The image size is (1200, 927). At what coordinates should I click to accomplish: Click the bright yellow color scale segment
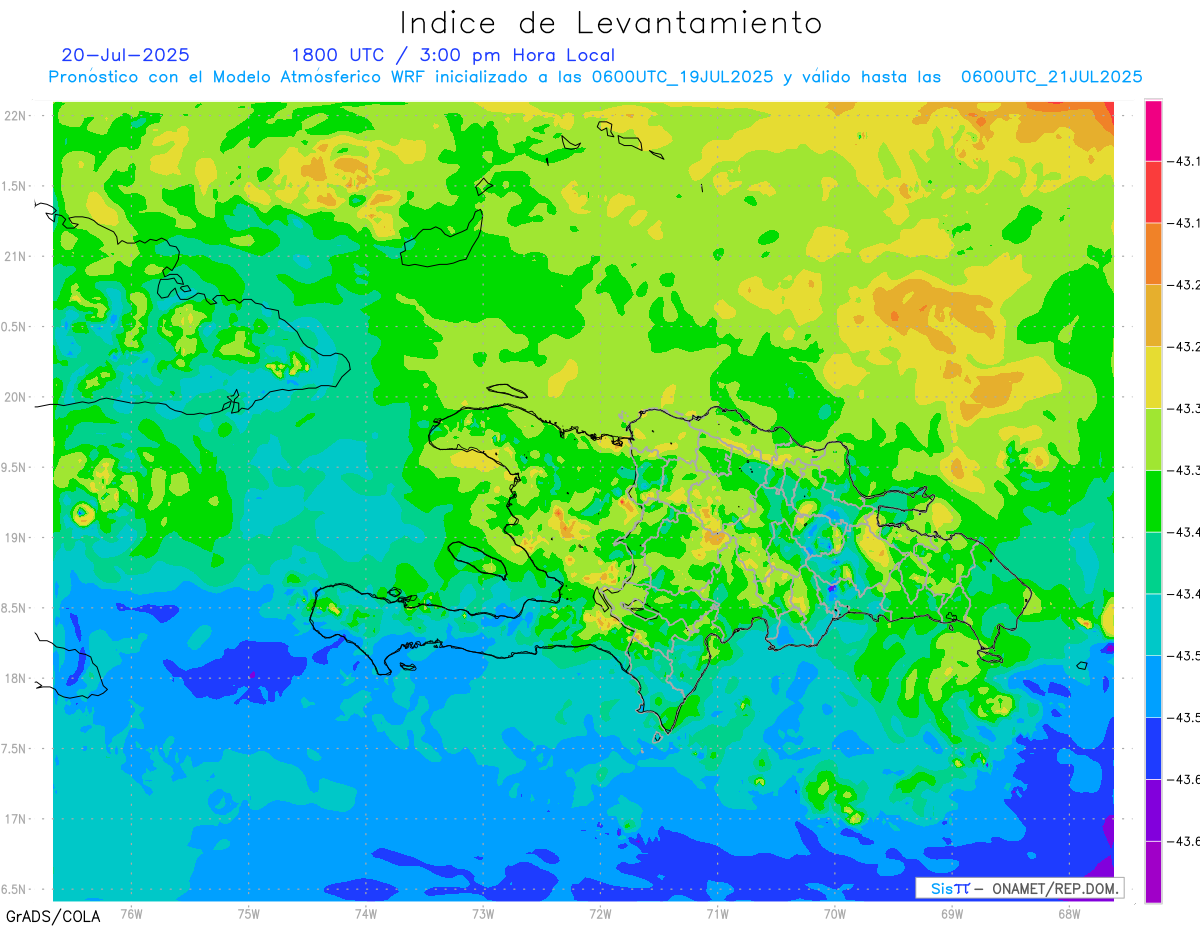1154,377
